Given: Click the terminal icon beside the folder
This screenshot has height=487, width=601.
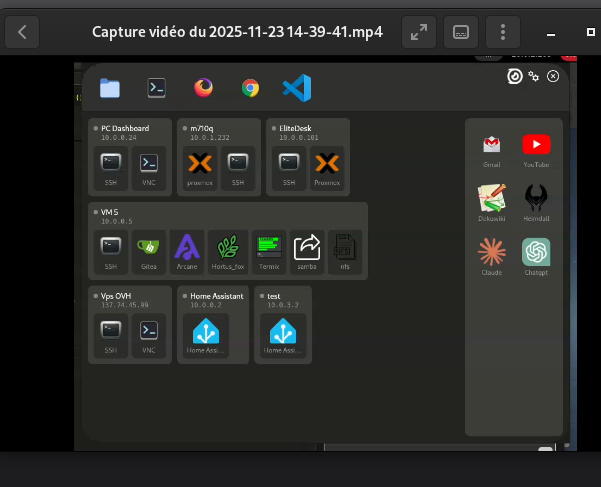Looking at the screenshot, I should click(x=156, y=88).
